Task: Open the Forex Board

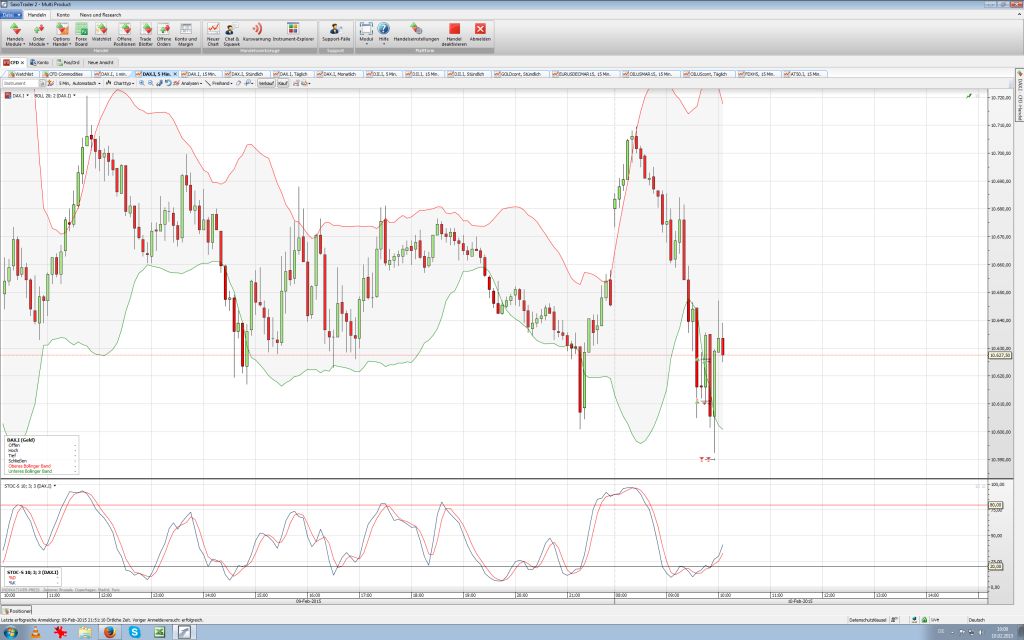Action: (x=80, y=35)
